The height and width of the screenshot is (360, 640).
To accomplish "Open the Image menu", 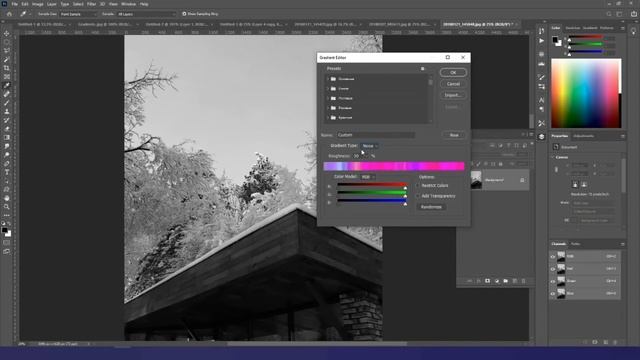I will click(x=38, y=4).
